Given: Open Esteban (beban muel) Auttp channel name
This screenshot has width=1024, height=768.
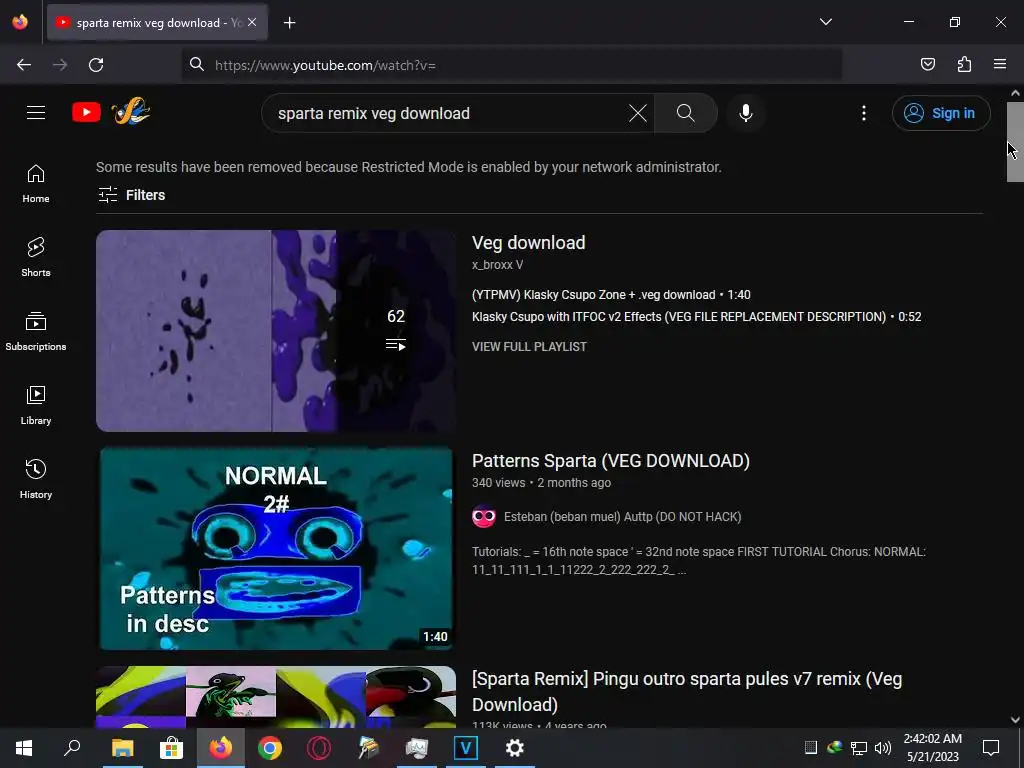Looking at the screenshot, I should point(622,517).
